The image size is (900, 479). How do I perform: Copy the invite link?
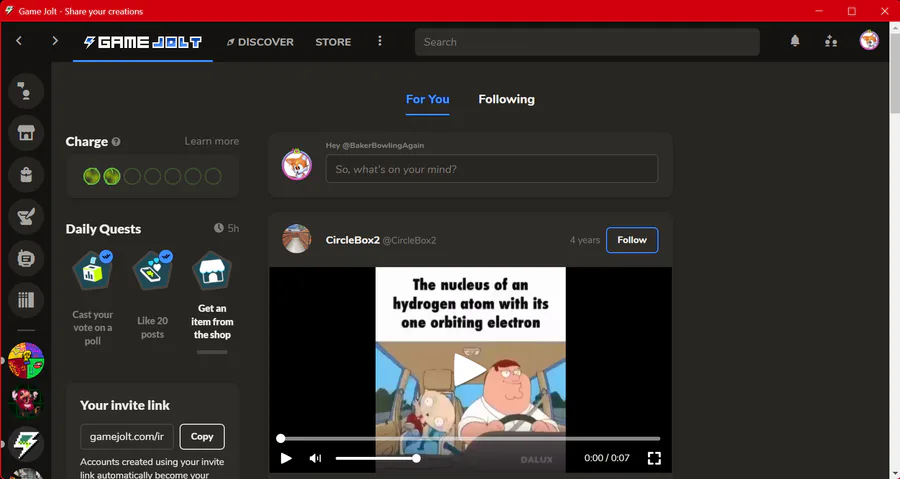(x=202, y=437)
